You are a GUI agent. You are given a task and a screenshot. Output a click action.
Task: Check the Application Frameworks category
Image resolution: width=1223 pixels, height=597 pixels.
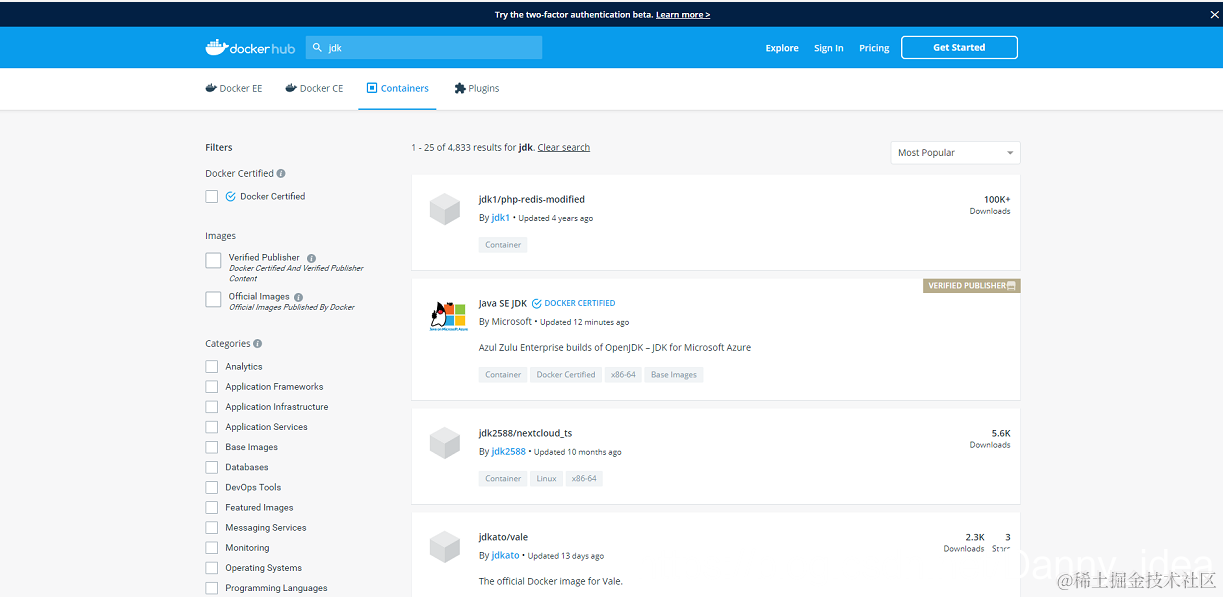click(x=212, y=387)
